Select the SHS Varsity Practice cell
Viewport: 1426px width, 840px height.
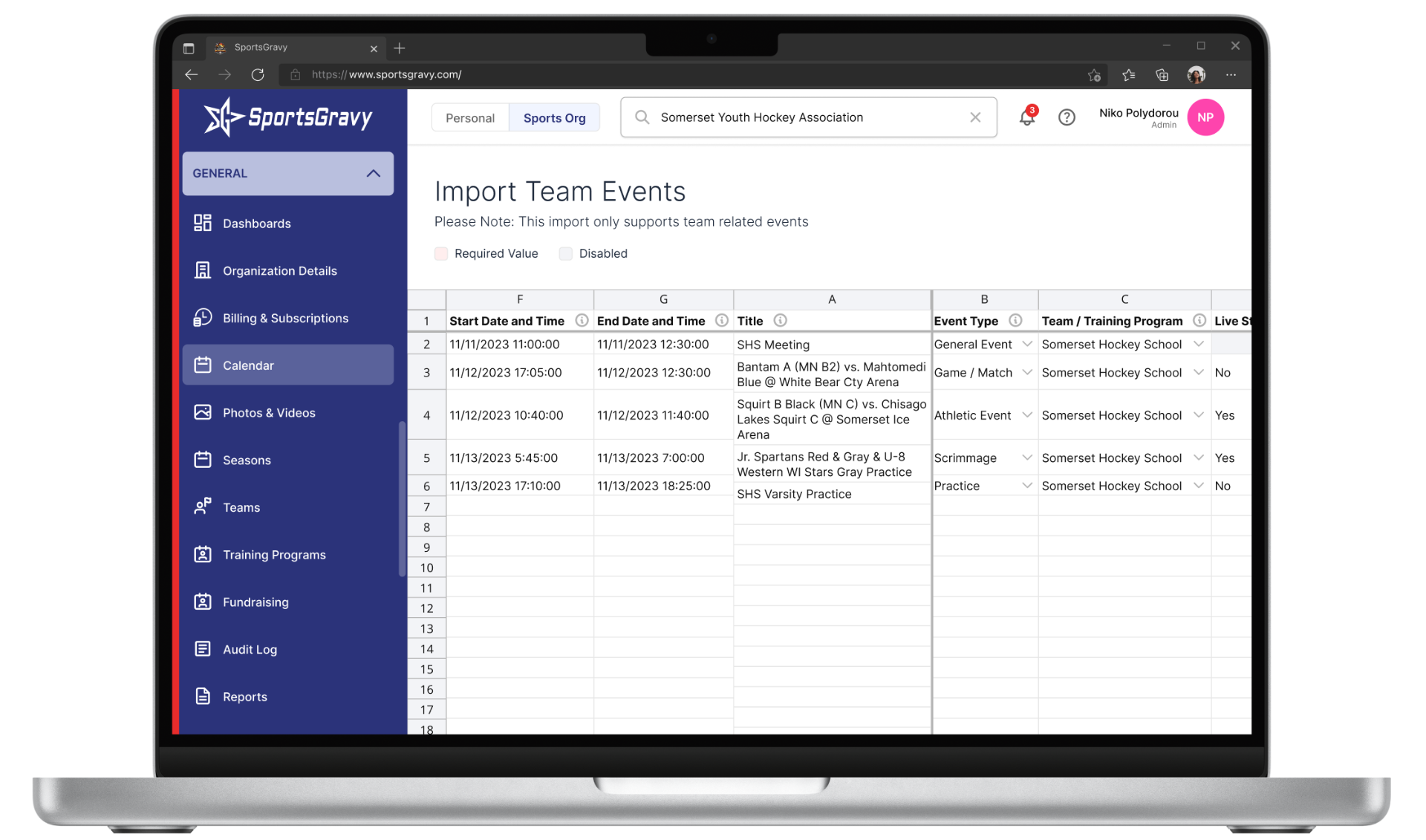(832, 493)
